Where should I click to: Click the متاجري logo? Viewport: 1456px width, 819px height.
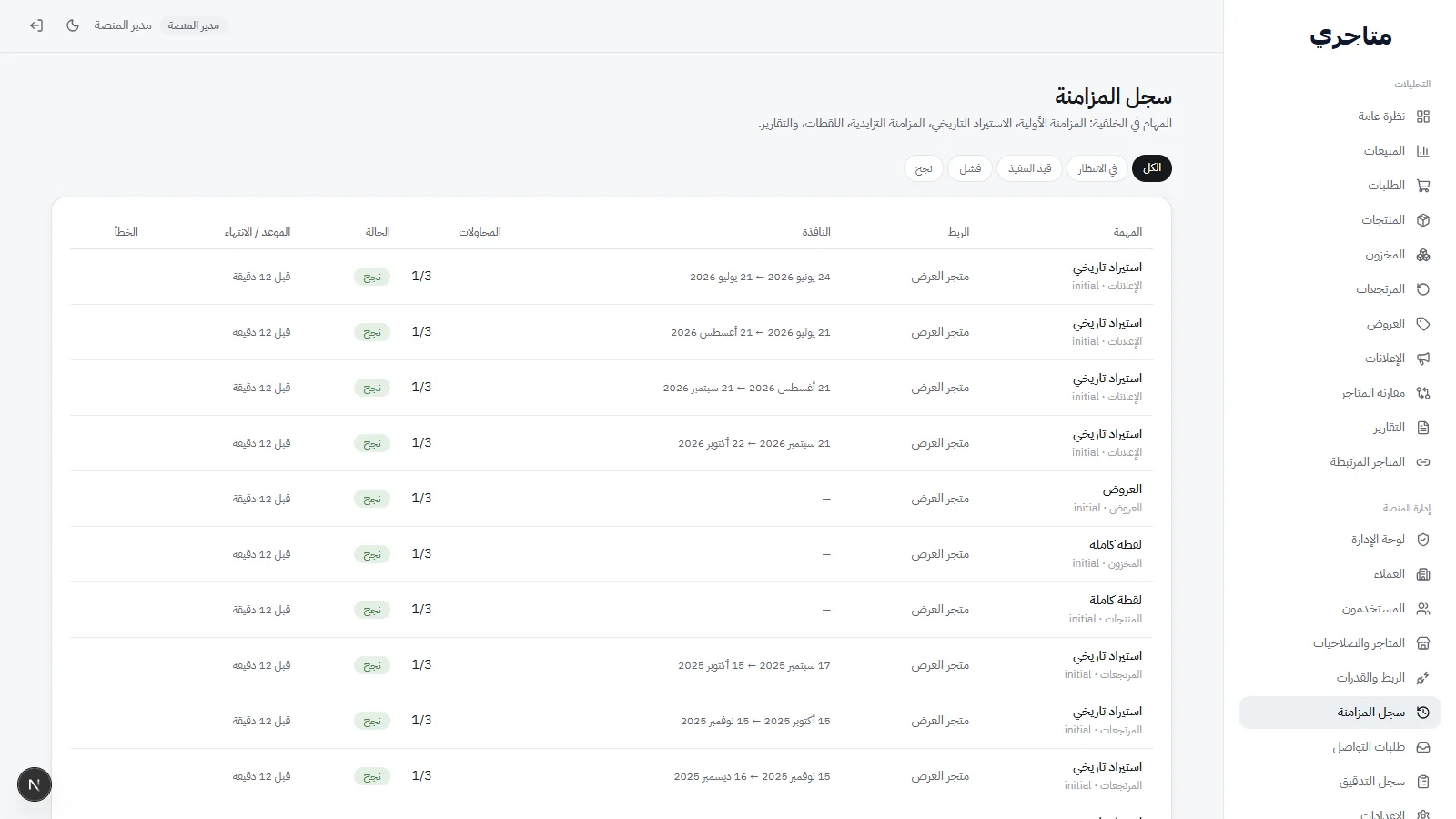[x=1350, y=36]
